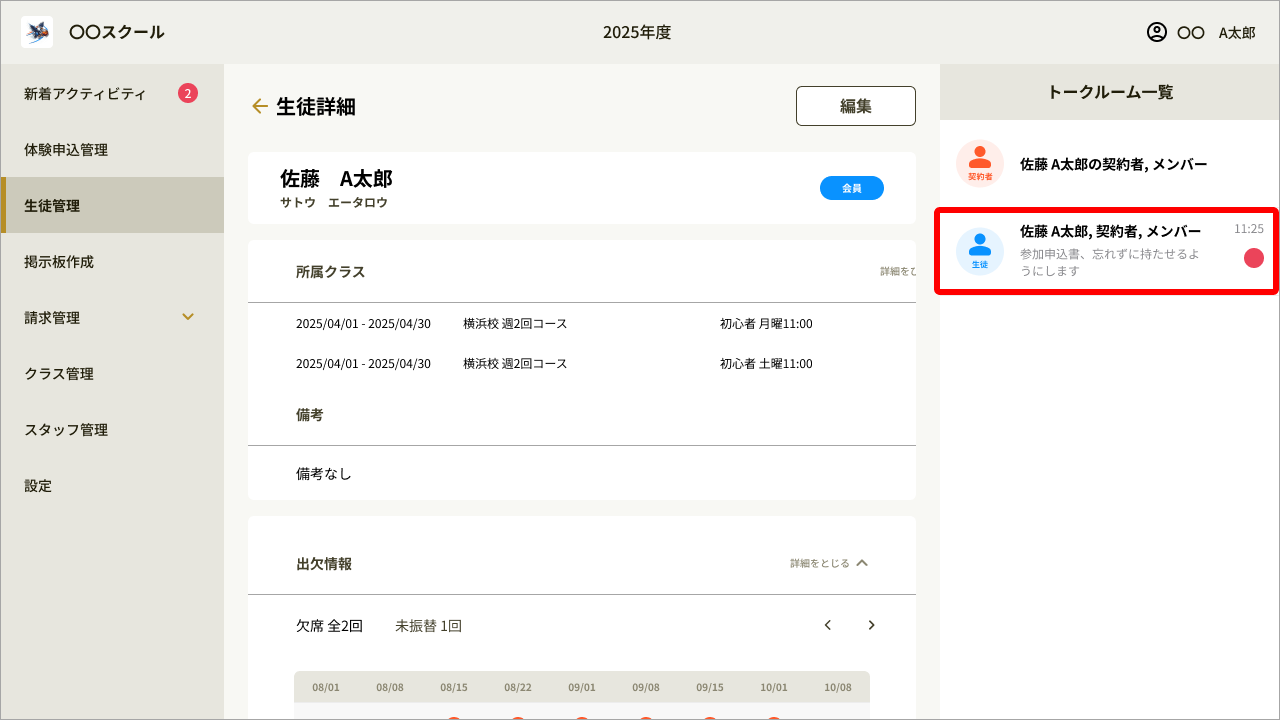
Task: Collapse 出欠情報 with 詳細をとじる
Action: tap(829, 563)
